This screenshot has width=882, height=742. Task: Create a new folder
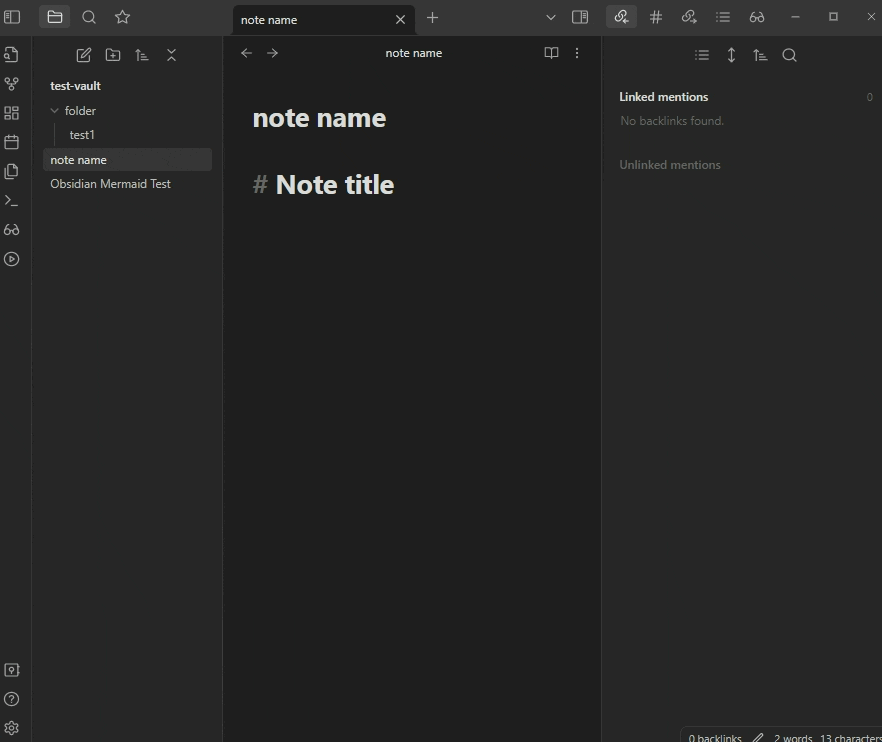click(x=113, y=54)
